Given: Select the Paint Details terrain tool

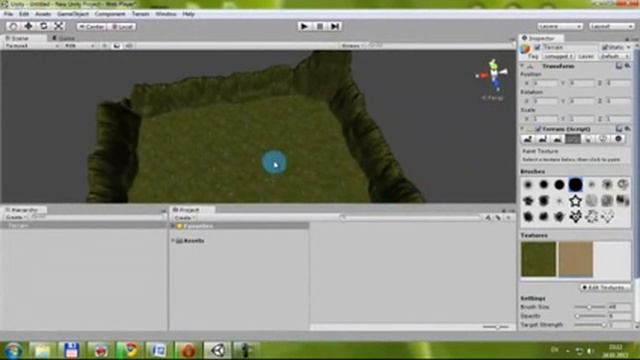Looking at the screenshot, I should click(603, 139).
